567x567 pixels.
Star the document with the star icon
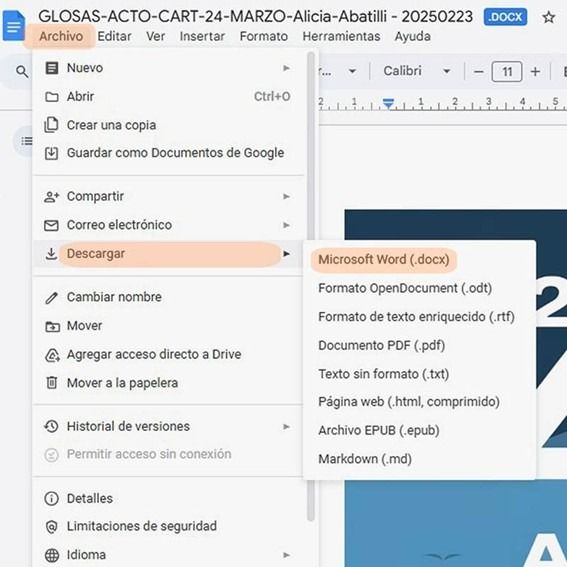pos(549,17)
